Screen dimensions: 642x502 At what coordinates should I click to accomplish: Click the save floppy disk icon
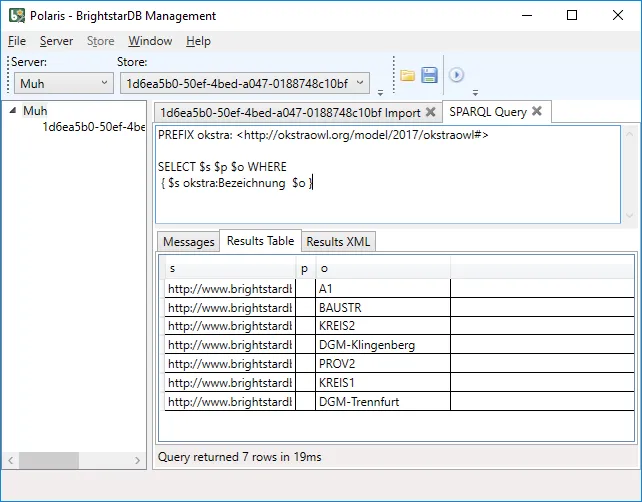(x=429, y=75)
